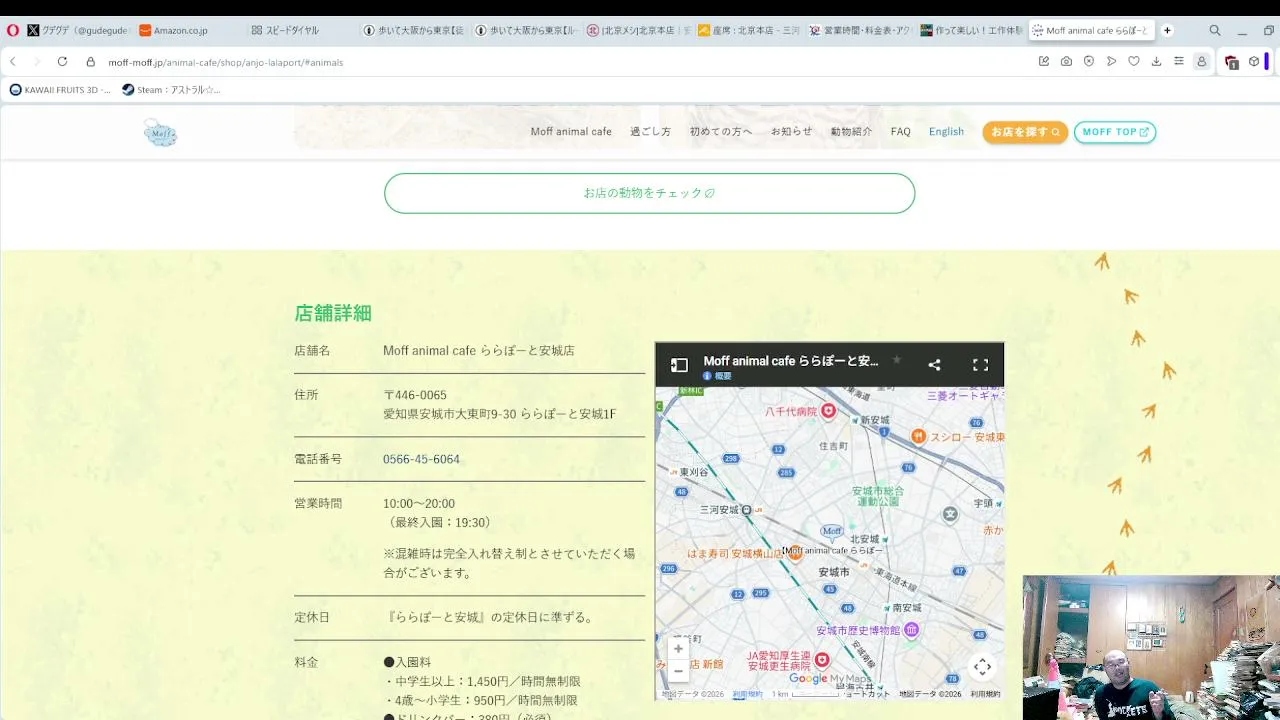1280x720 pixels.
Task: Open the 過ごし方 nav item
Action: click(650, 132)
